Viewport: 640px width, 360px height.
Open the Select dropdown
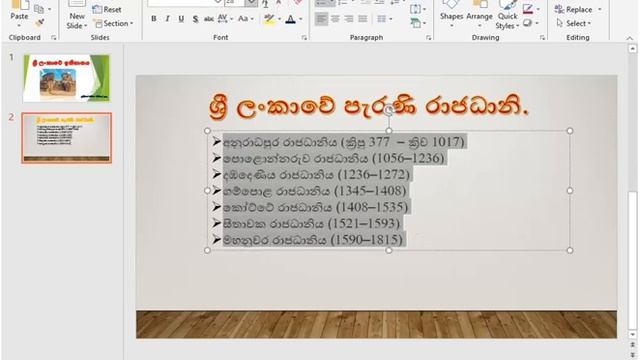[x=574, y=24]
